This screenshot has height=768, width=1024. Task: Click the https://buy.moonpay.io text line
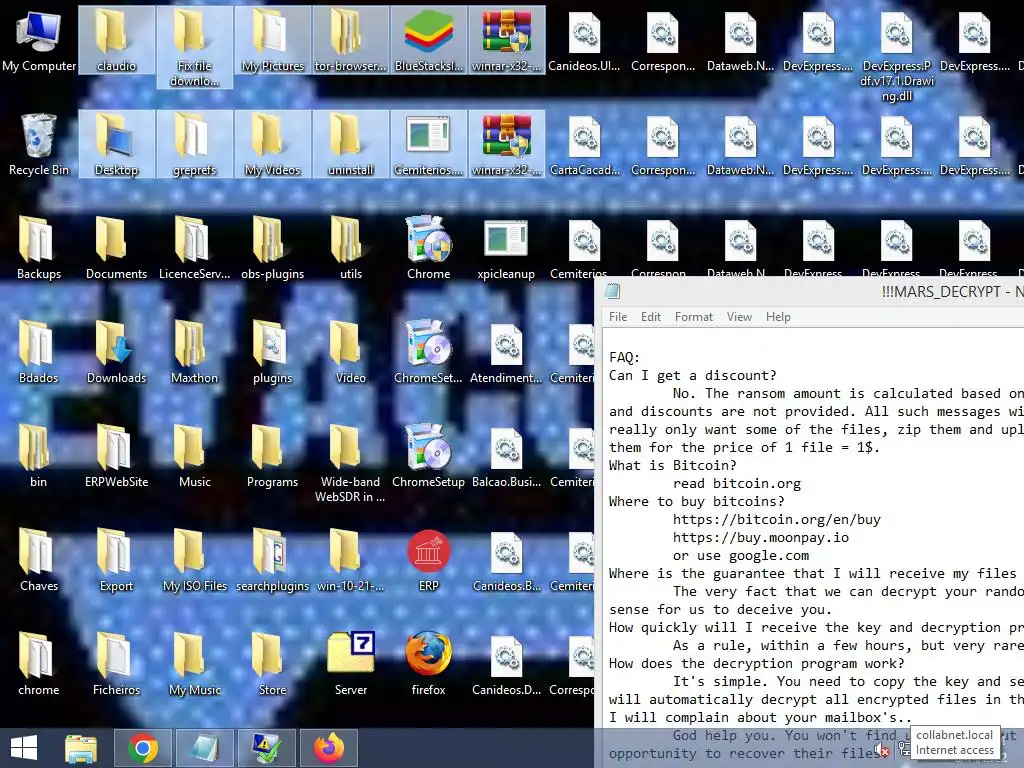tap(761, 537)
